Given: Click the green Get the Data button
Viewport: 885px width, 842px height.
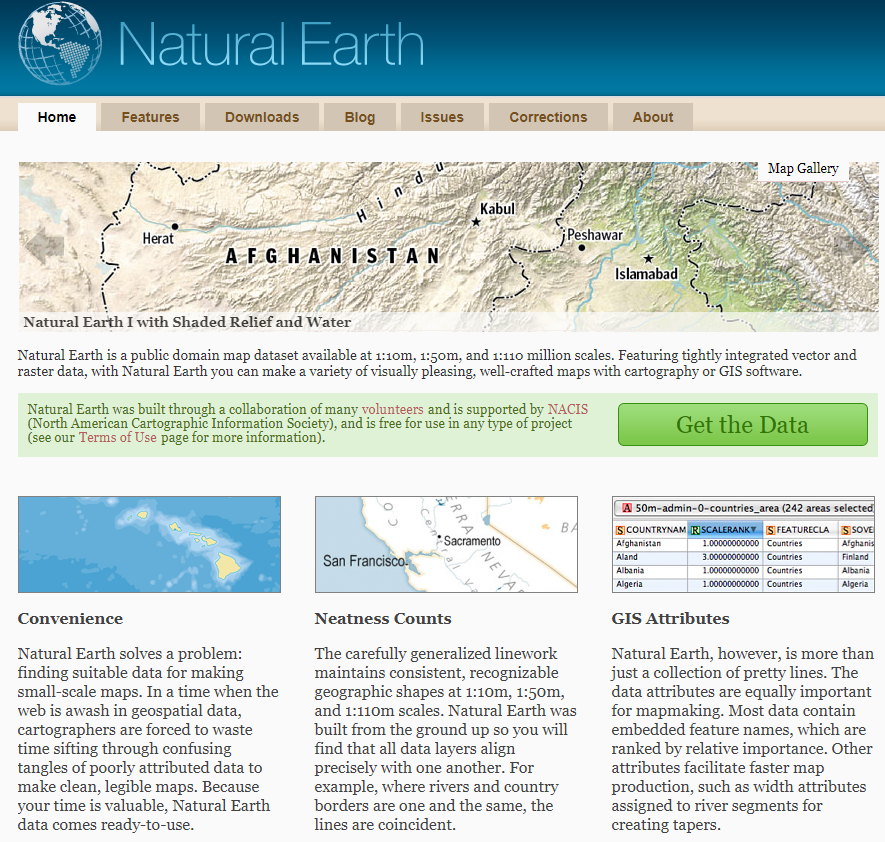Looking at the screenshot, I should pyautogui.click(x=742, y=424).
